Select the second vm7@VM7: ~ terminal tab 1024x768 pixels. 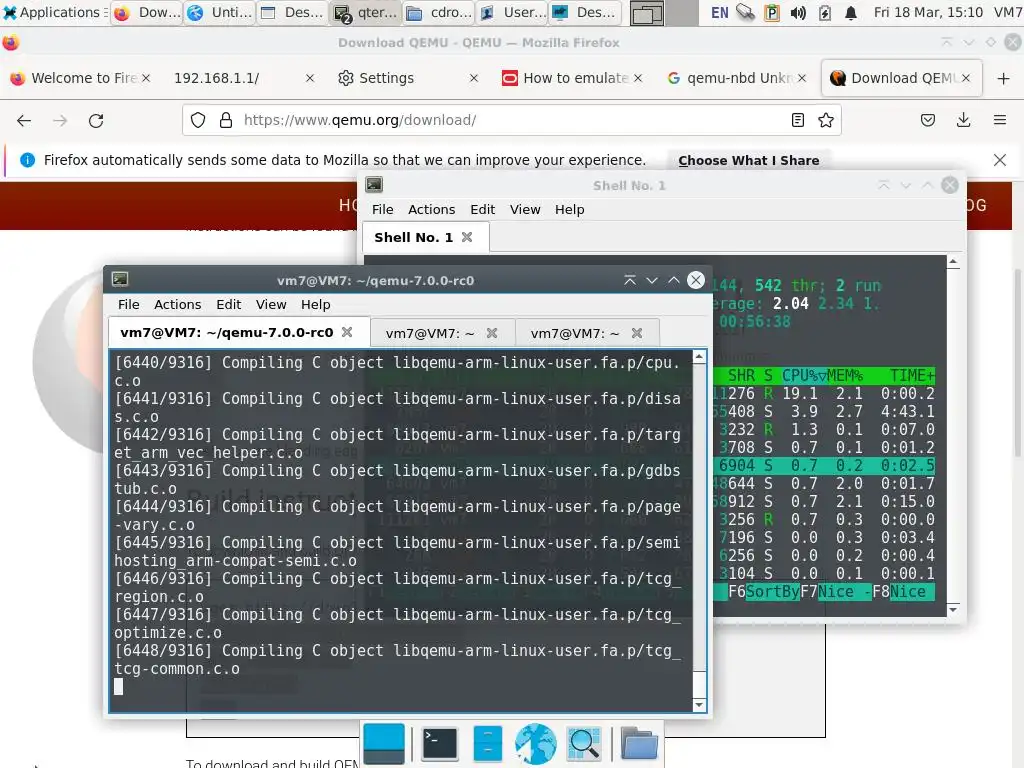tap(442, 333)
